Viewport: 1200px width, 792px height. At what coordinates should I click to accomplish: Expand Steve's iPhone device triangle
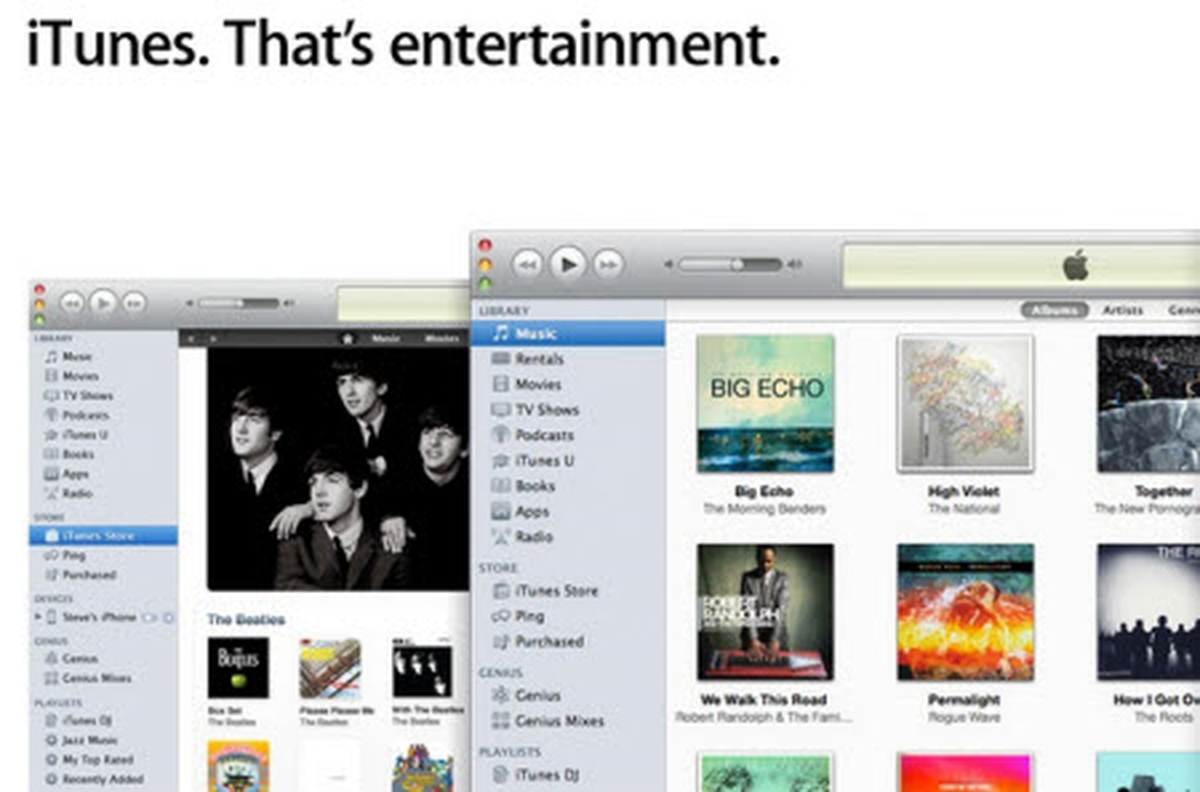[38, 617]
